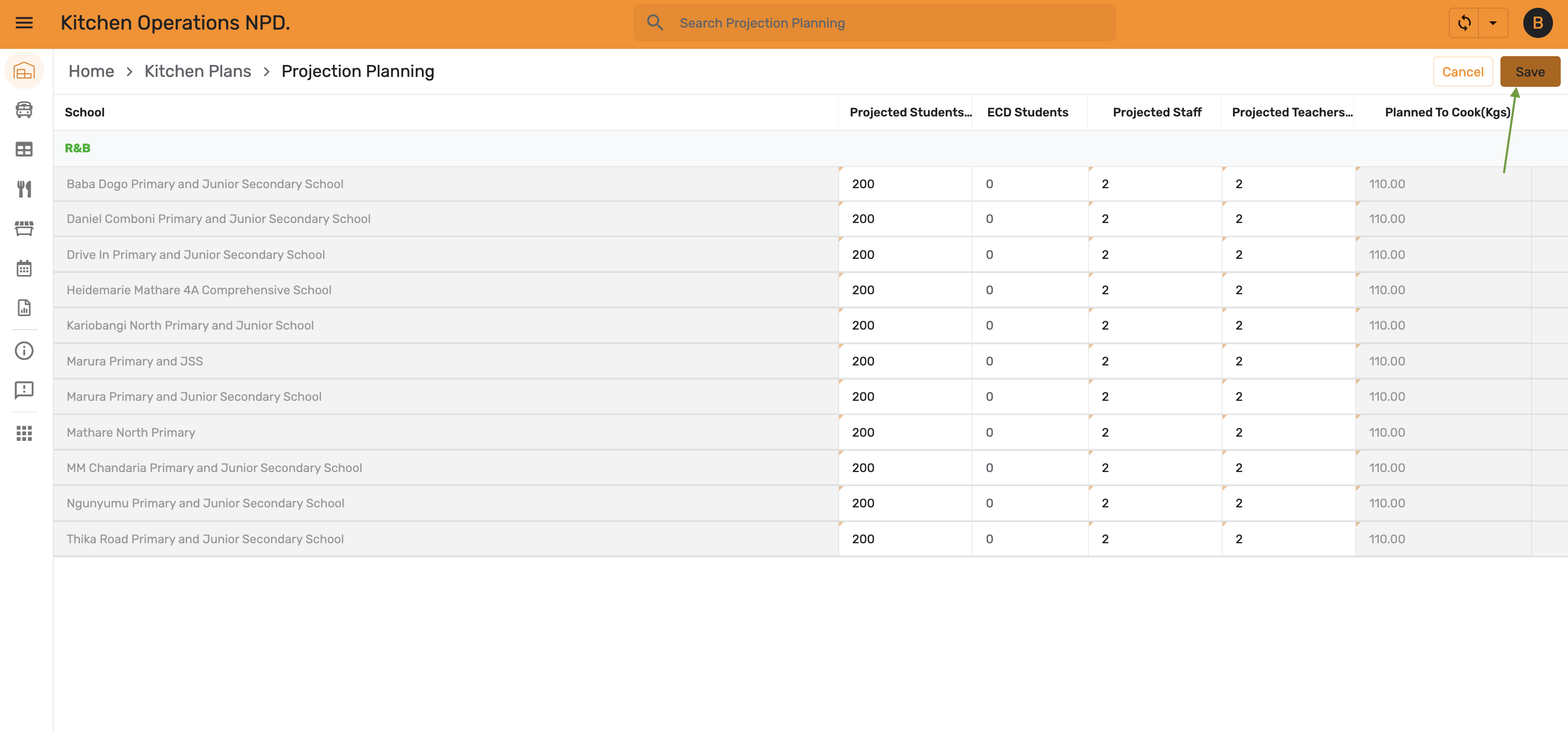Click the store front sidebar icon
Viewport: 1568px width, 733px height.
[24, 229]
